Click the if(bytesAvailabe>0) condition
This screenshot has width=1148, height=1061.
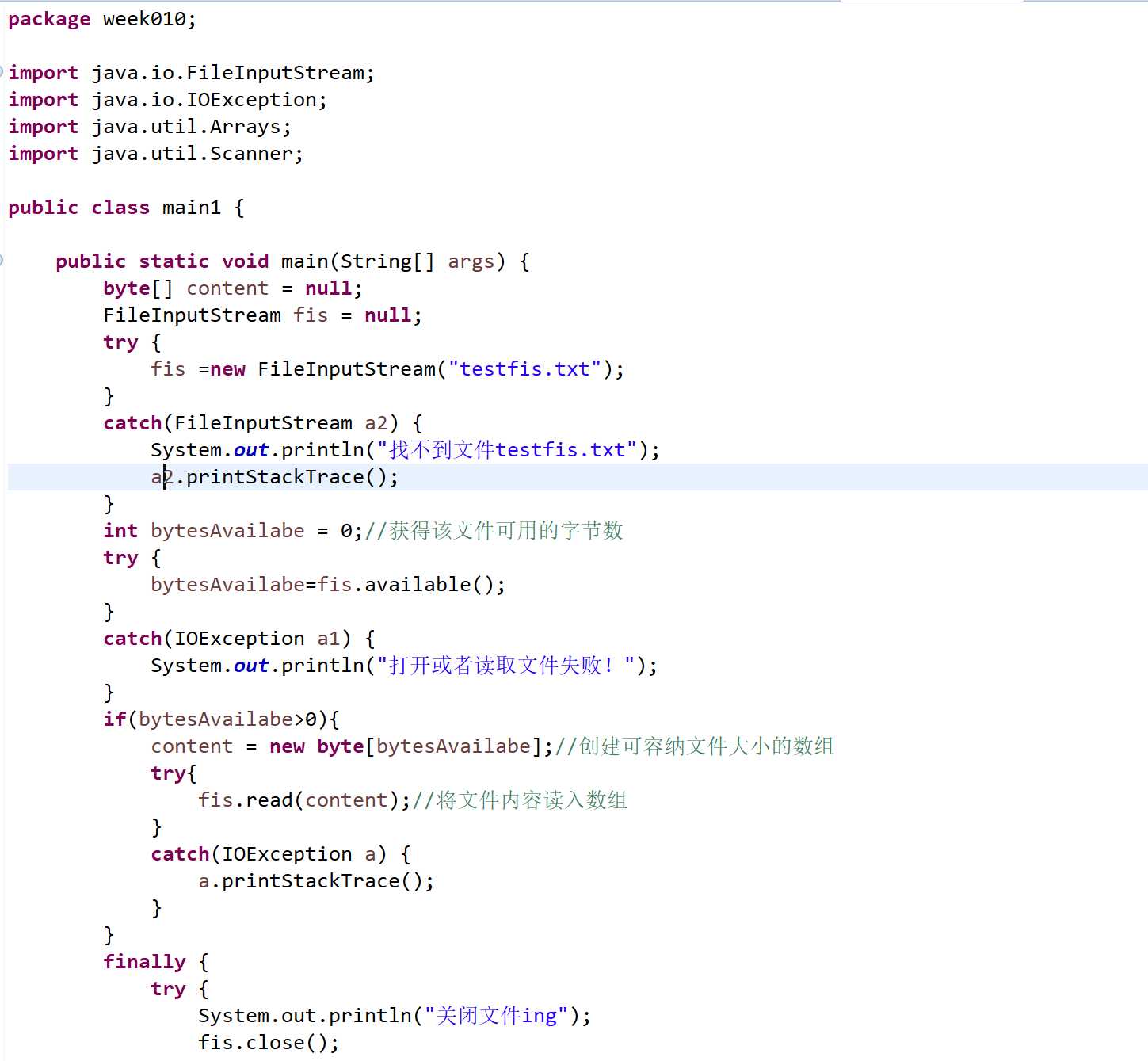pyautogui.click(x=215, y=719)
